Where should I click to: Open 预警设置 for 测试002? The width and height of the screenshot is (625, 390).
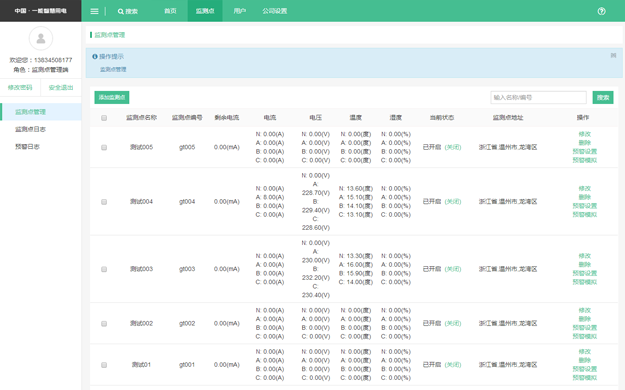point(585,328)
